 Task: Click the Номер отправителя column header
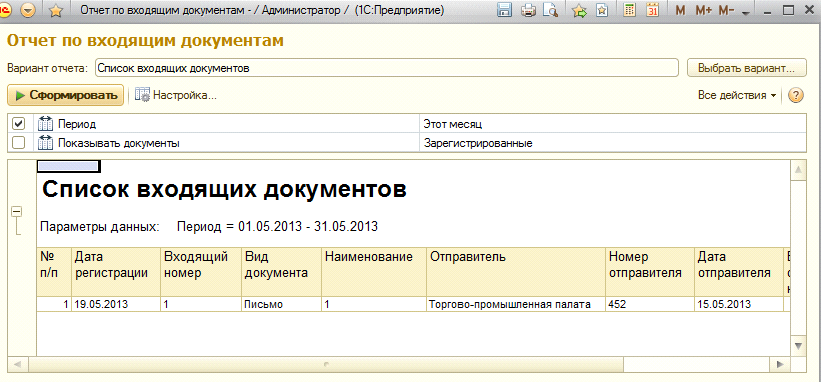point(650,272)
